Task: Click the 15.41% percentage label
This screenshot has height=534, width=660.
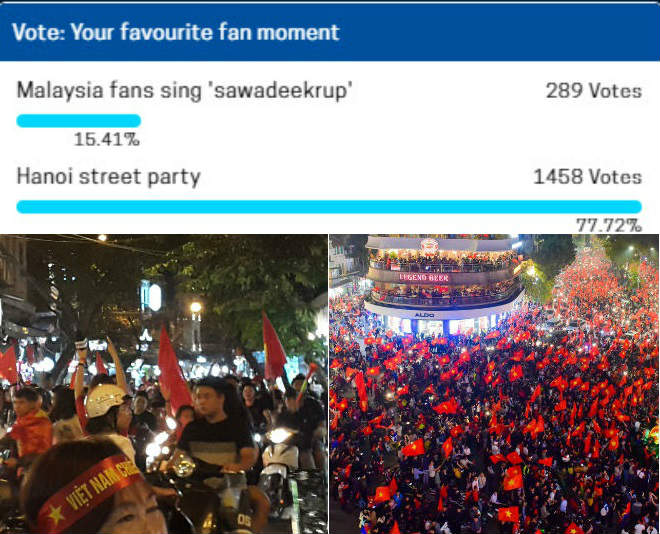Action: (x=106, y=139)
